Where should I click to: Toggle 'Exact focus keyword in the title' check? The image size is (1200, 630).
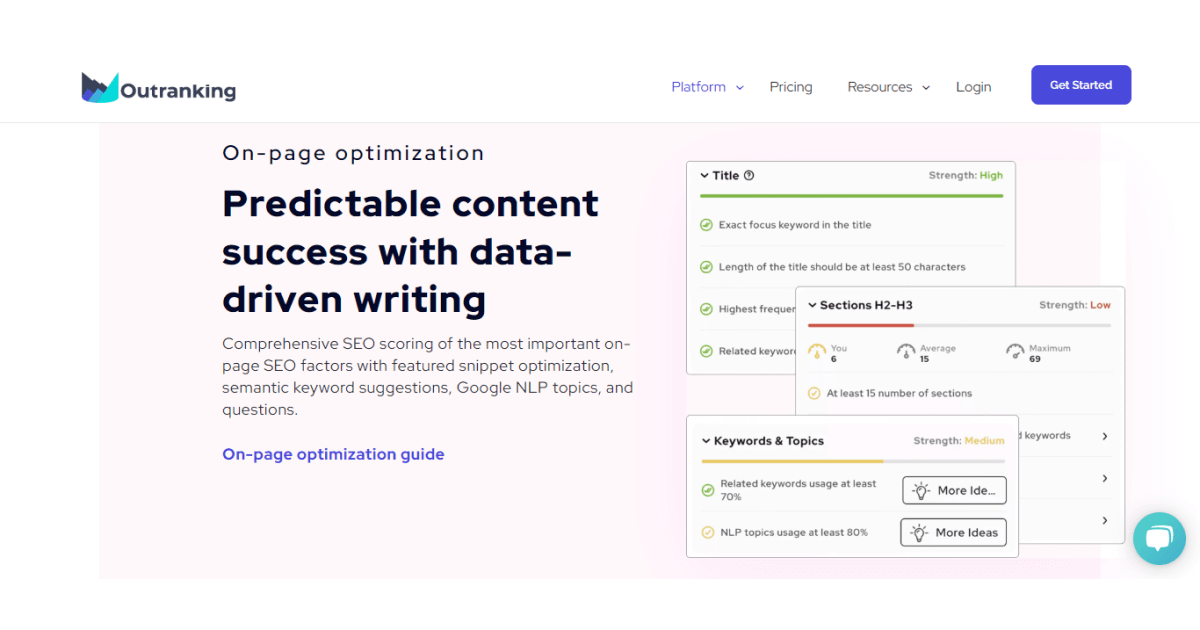point(706,225)
